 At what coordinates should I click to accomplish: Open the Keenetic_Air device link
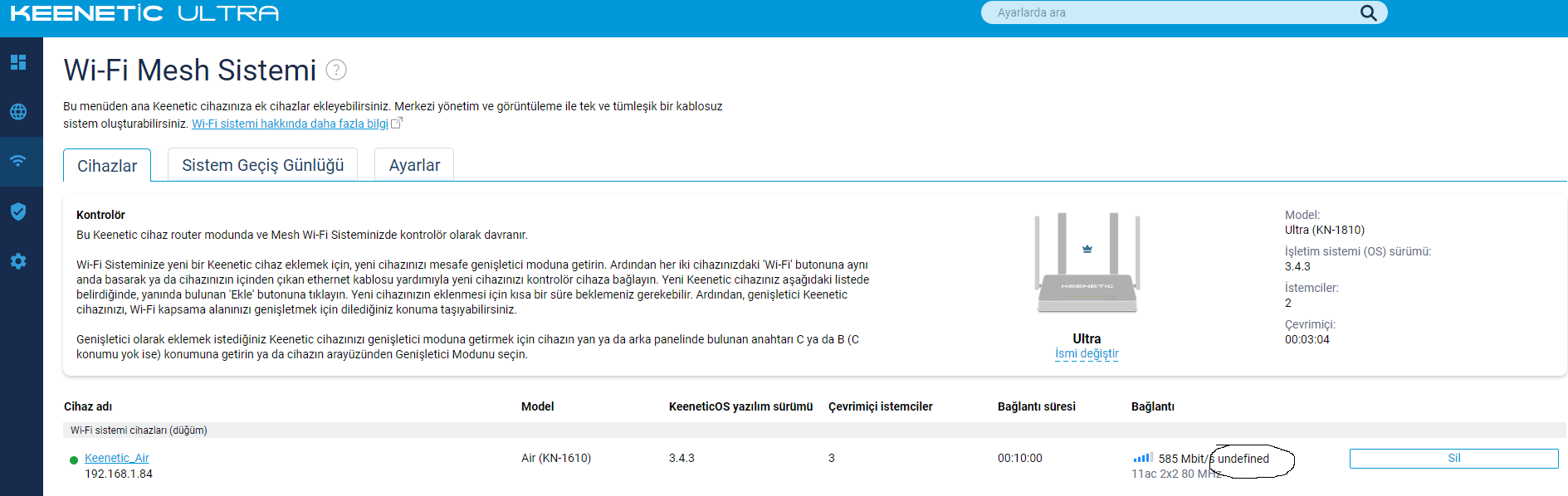(x=117, y=458)
